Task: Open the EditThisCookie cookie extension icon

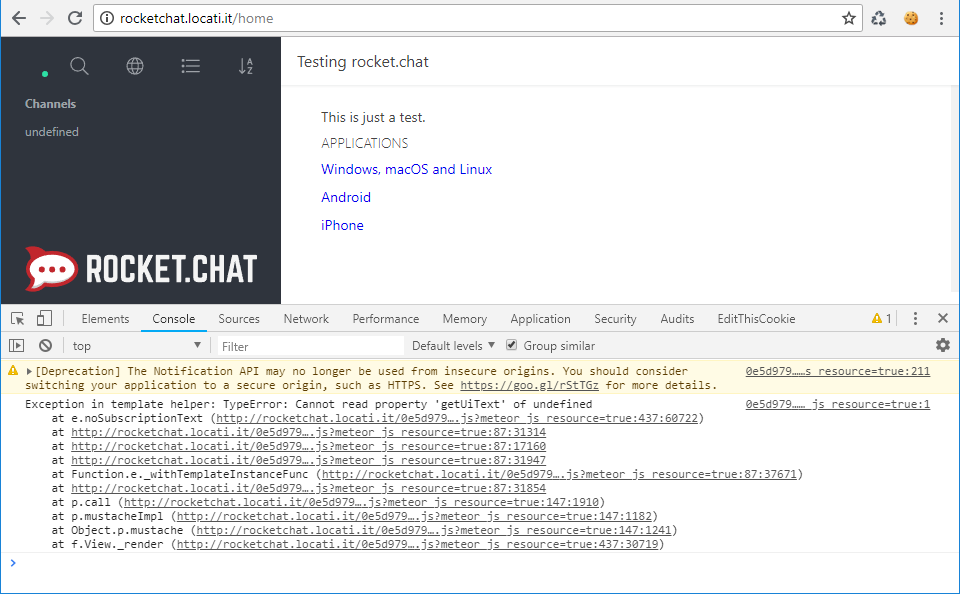Action: pyautogui.click(x=911, y=18)
